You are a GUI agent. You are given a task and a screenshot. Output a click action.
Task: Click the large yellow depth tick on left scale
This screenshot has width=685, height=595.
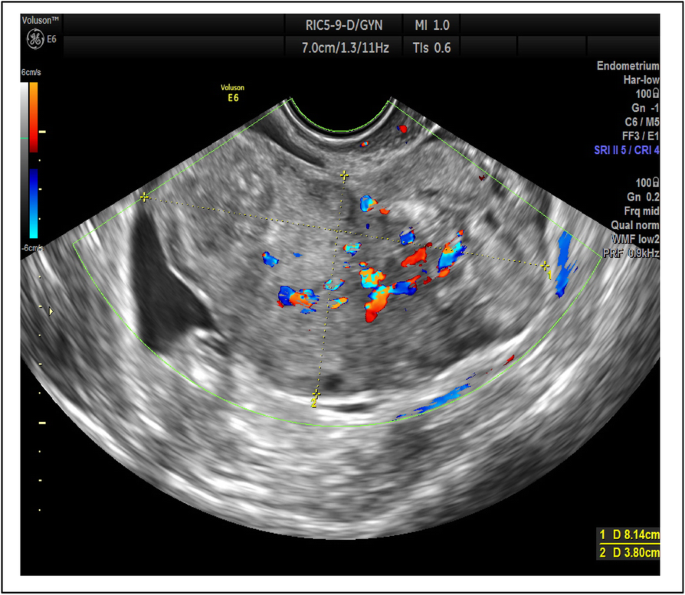pyautogui.click(x=42, y=423)
